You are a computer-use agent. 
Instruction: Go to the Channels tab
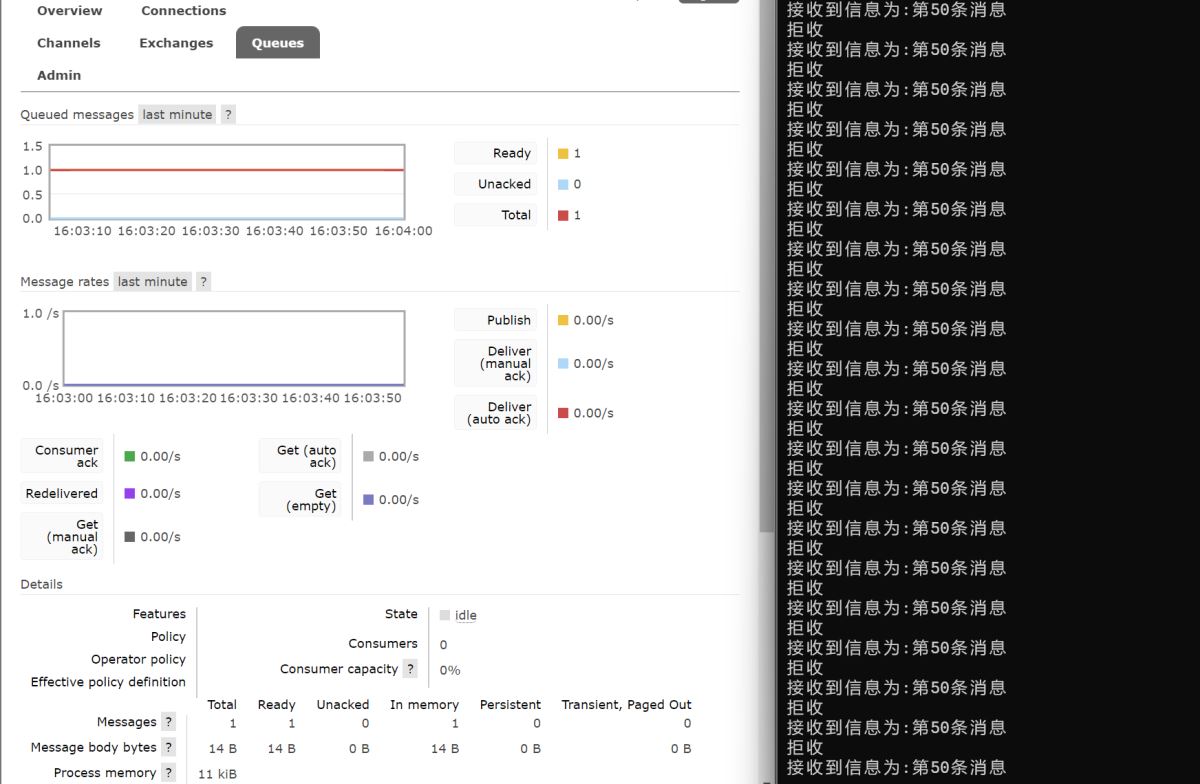coord(68,43)
